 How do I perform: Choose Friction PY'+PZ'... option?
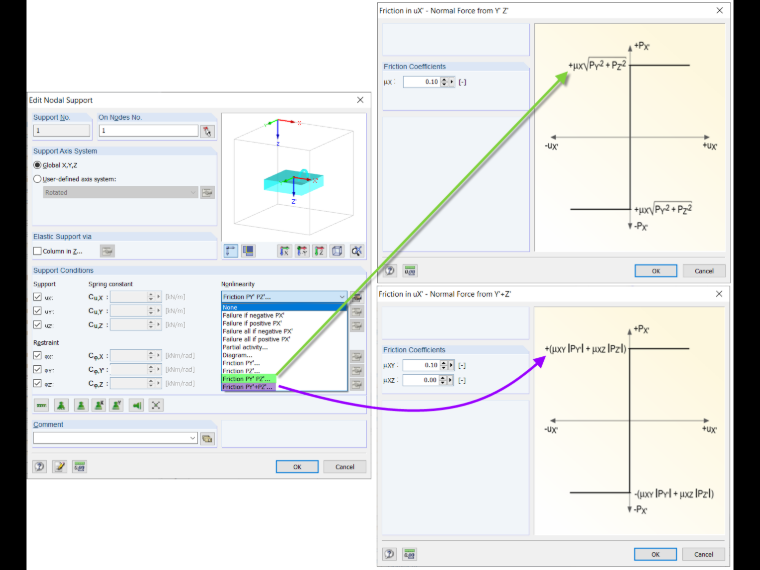(x=284, y=387)
